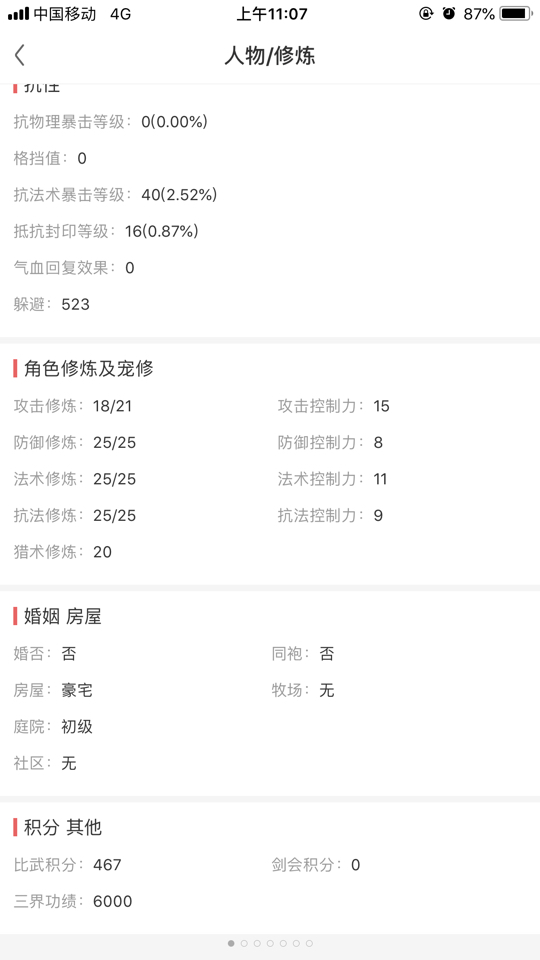This screenshot has height=960, width=540.
Task: Tap the 角色修炼及宠修 section header
Action: pos(89,369)
